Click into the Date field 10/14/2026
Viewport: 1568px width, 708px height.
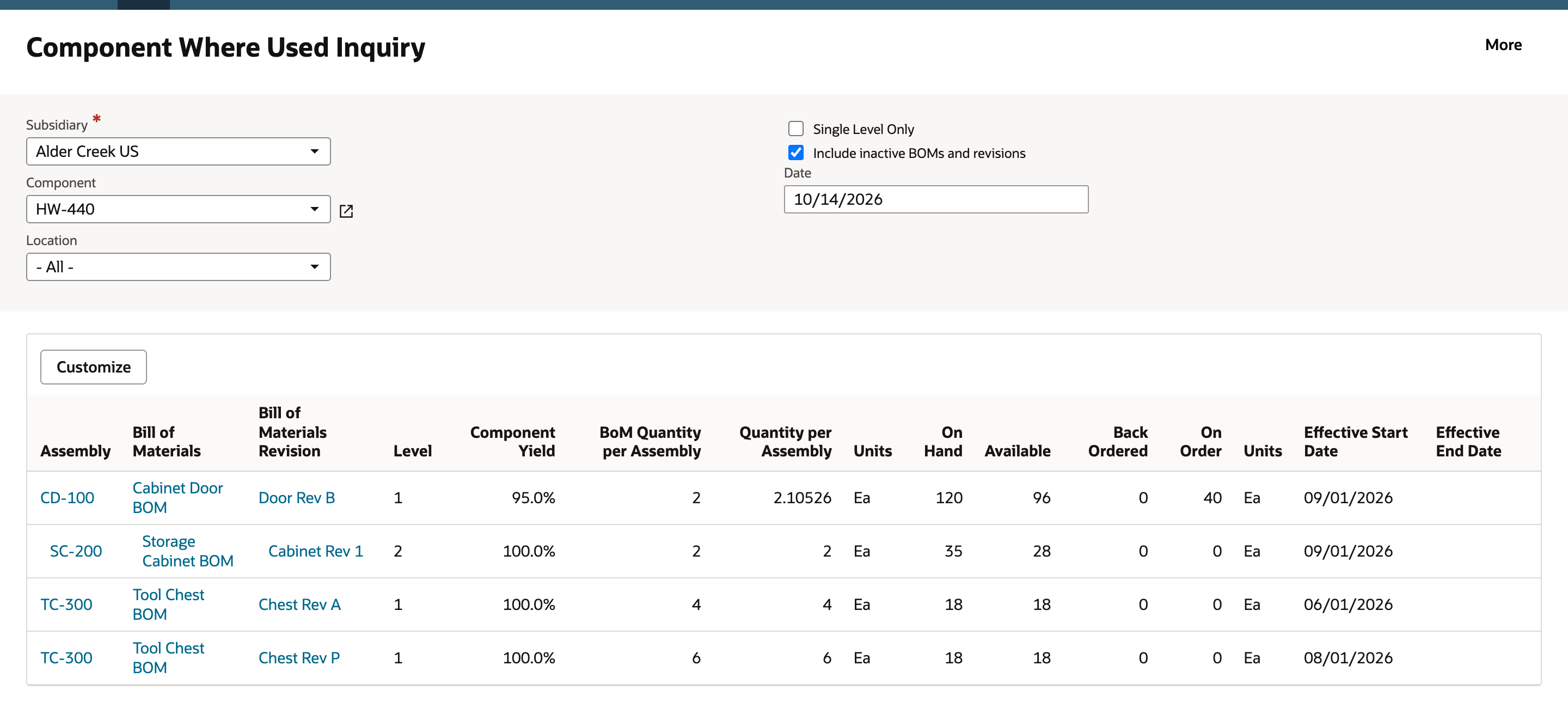[x=935, y=200]
